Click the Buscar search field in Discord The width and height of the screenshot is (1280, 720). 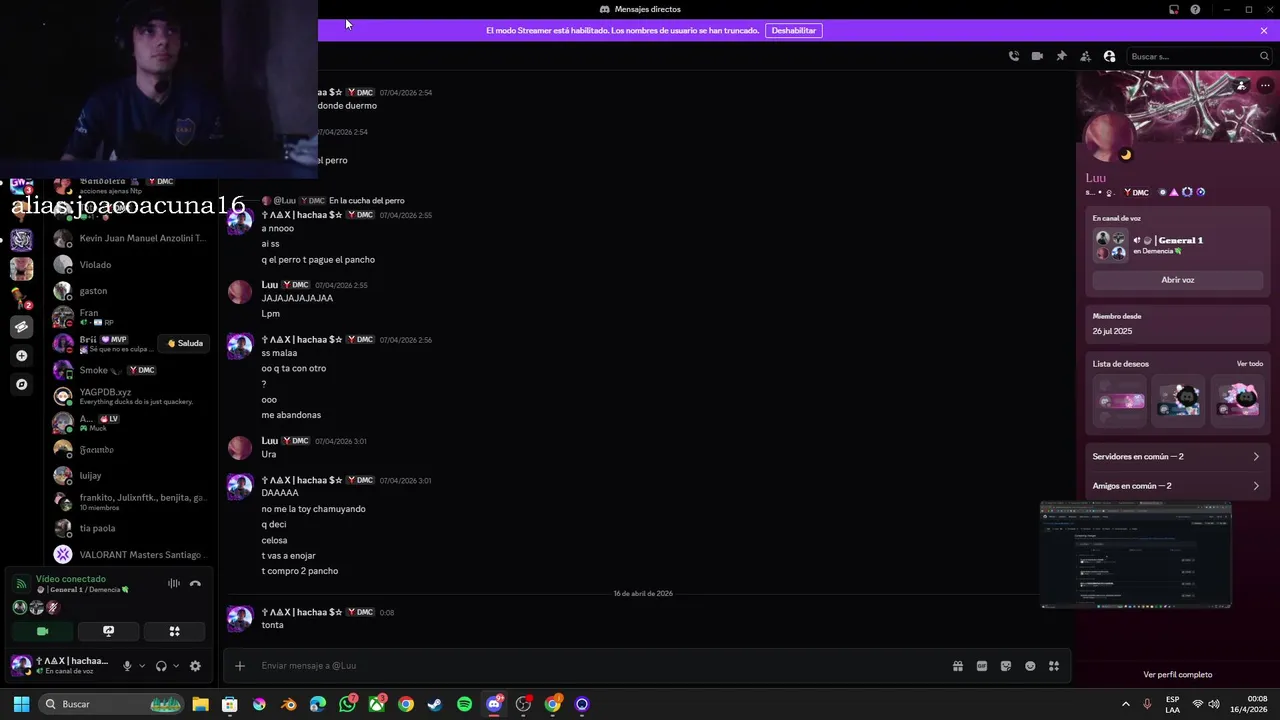click(x=1199, y=56)
